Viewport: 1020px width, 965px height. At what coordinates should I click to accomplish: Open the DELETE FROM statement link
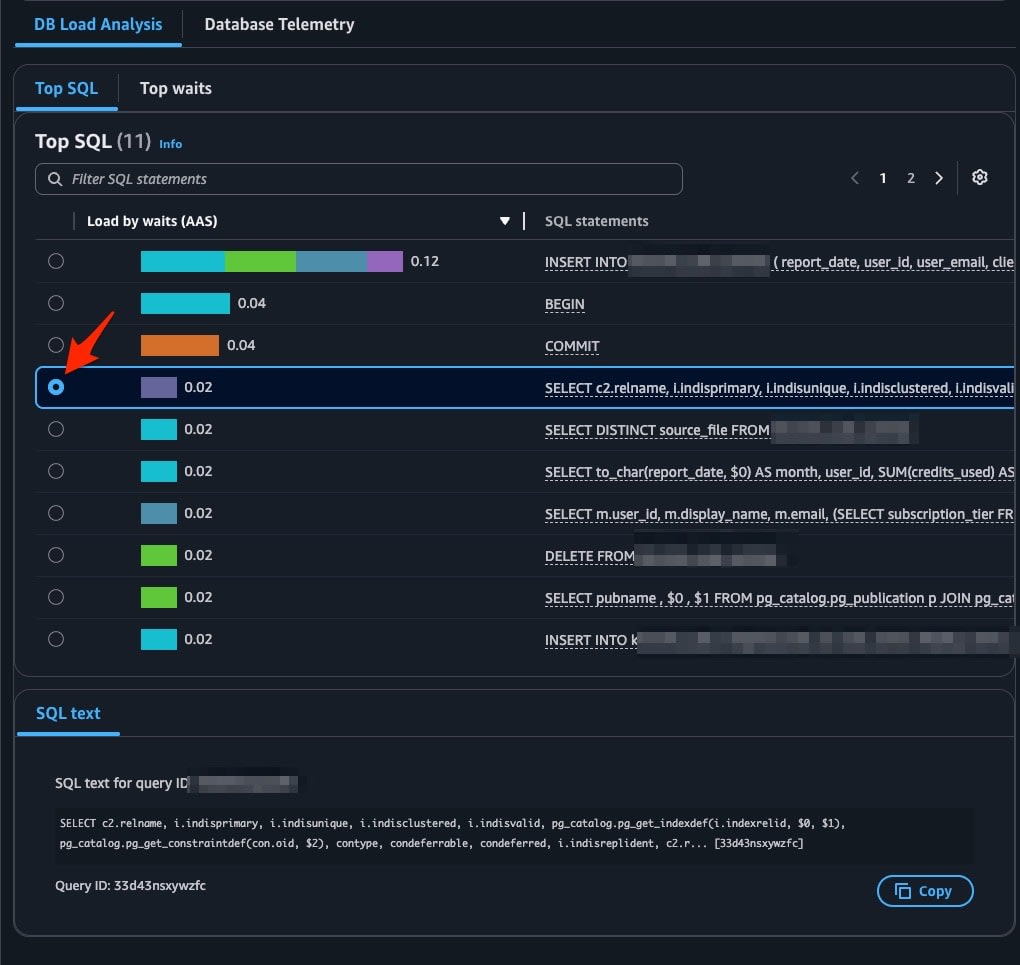click(x=589, y=556)
